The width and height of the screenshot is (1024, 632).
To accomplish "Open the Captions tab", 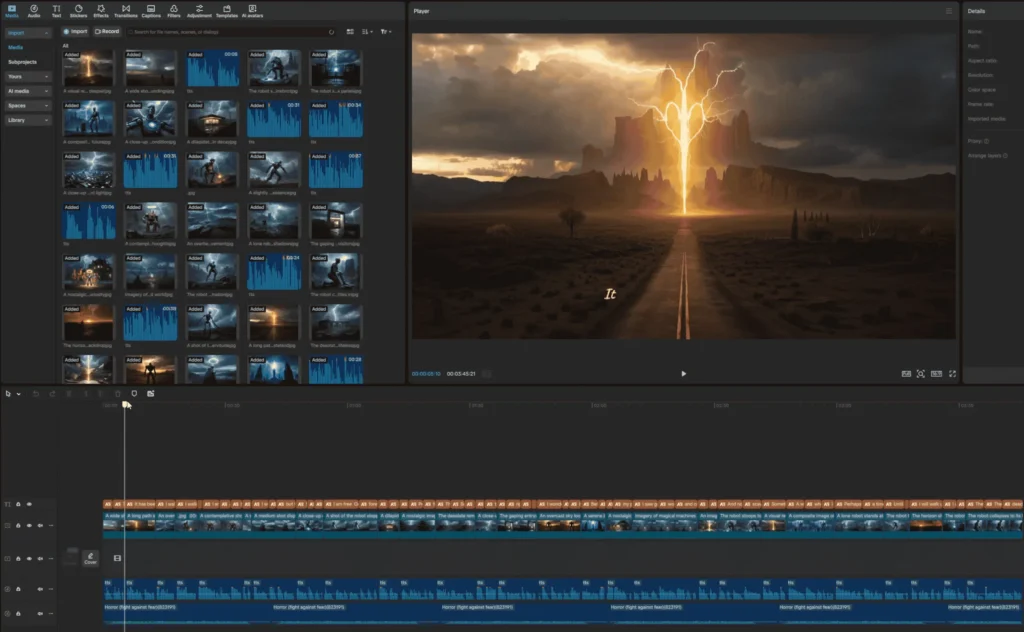I will coord(151,11).
